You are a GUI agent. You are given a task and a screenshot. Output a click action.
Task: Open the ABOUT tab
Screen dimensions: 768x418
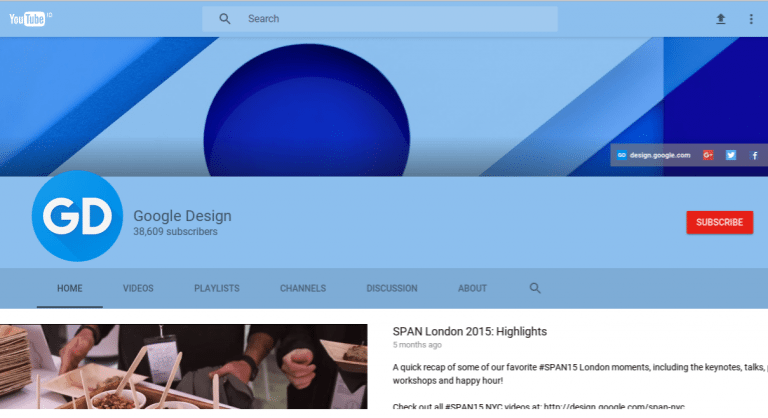tap(472, 288)
